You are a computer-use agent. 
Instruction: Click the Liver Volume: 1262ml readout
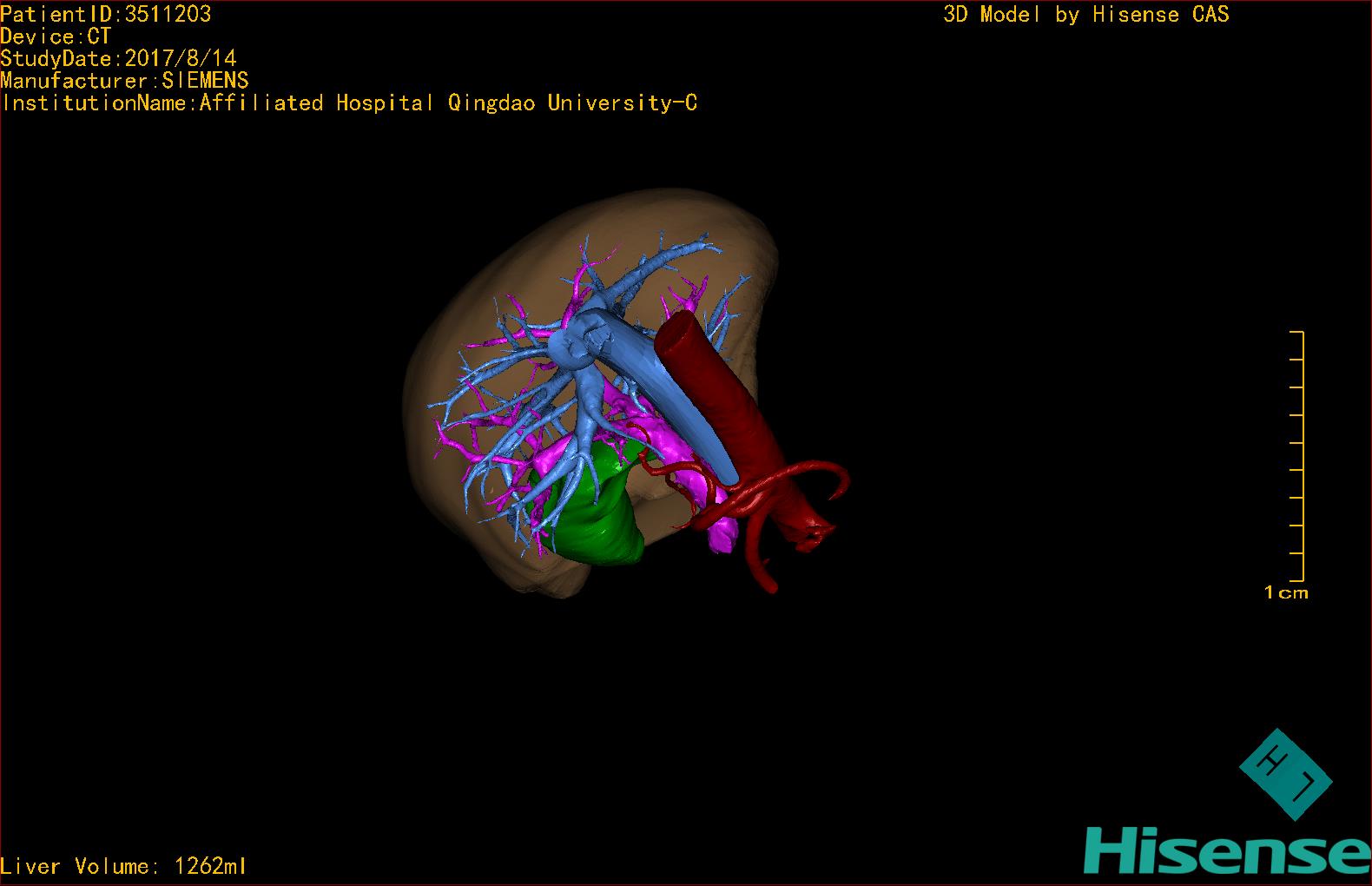(x=123, y=866)
